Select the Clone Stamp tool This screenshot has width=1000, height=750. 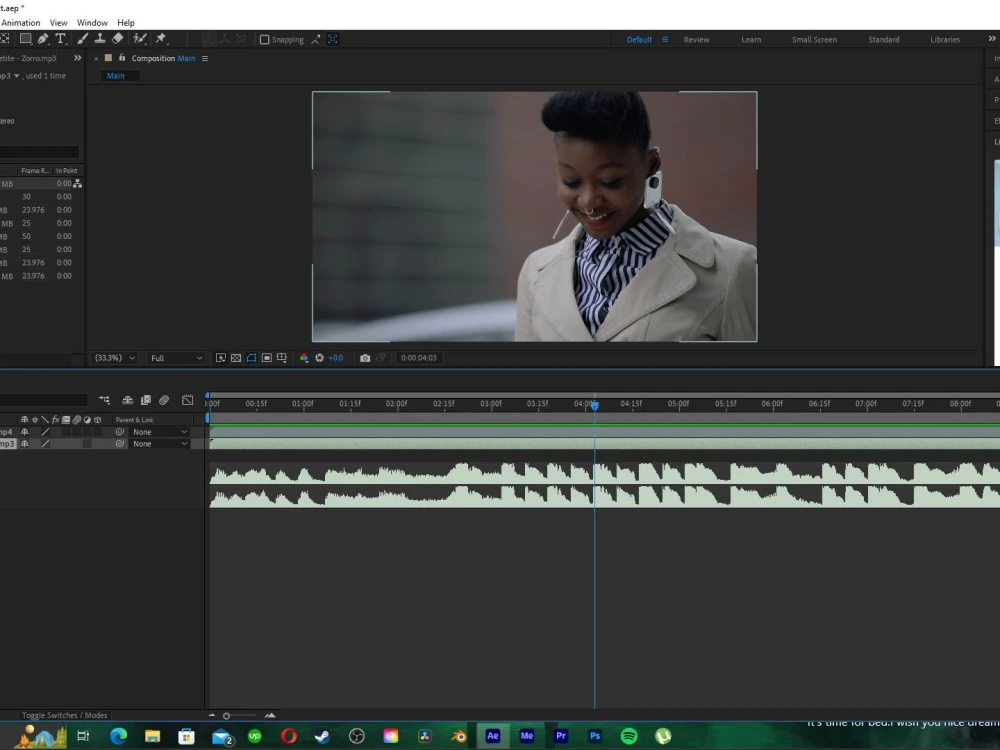click(100, 39)
